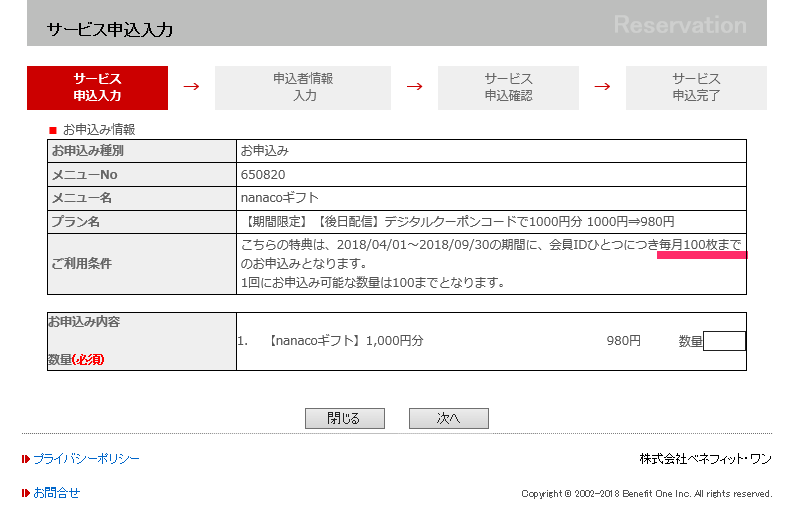Click the メニュー名 row label

[x=82, y=198]
